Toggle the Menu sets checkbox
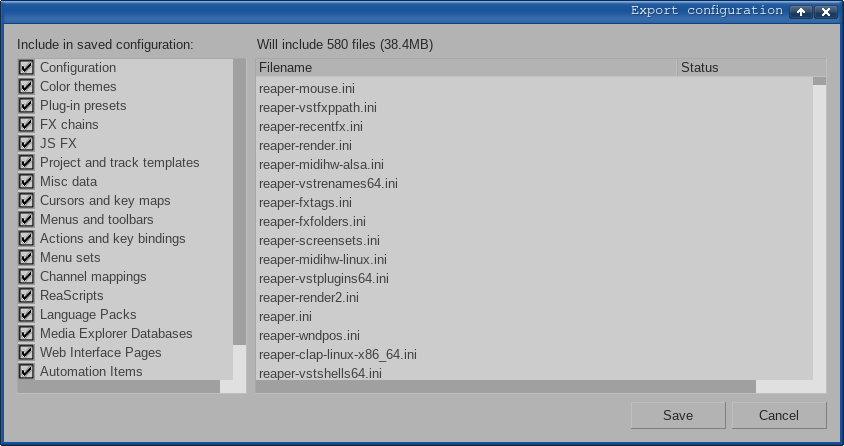 coord(26,257)
